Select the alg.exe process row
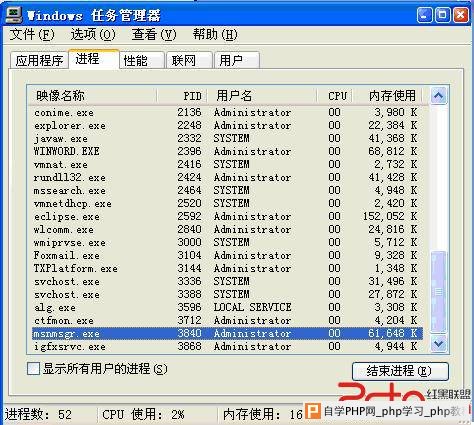The width and height of the screenshot is (474, 425). [x=227, y=307]
